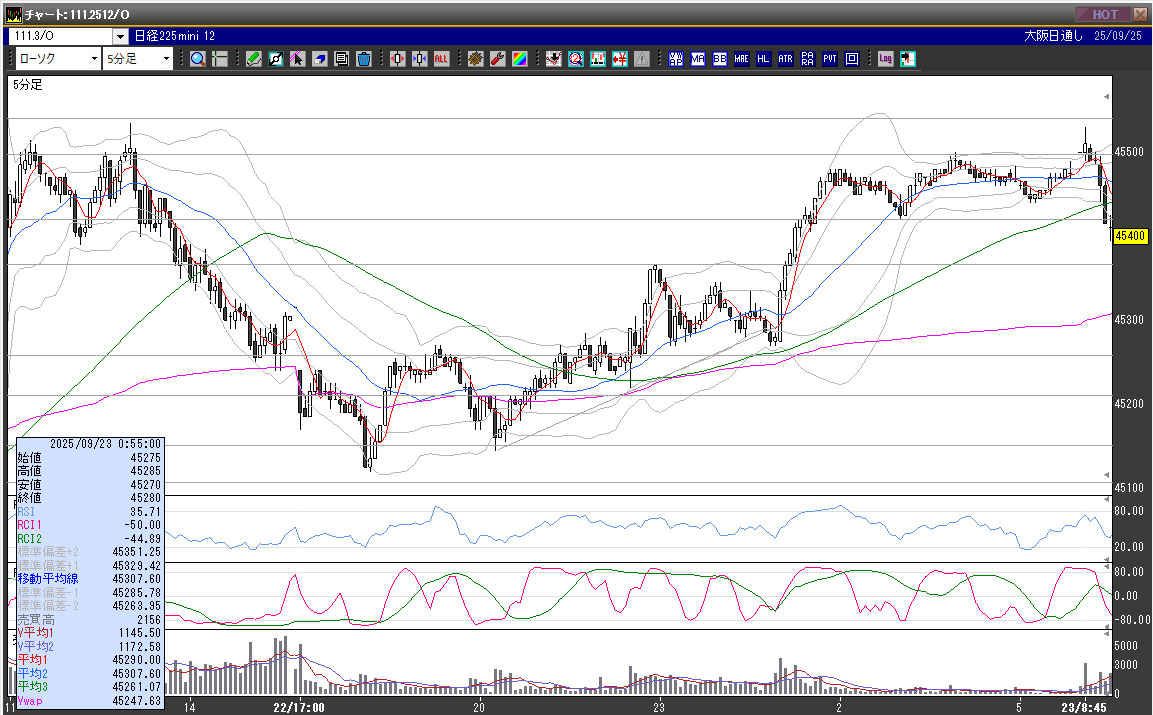Image resolution: width=1153 pixels, height=715 pixels.
Task: Click the trash can delete icon
Action: pos(364,59)
